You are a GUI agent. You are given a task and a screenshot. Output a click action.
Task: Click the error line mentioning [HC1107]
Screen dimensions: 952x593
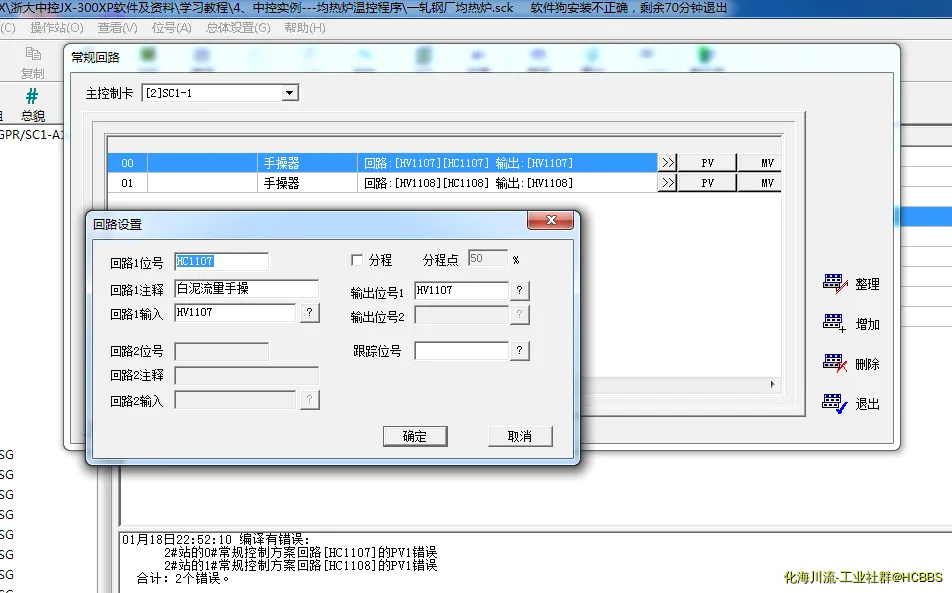click(301, 552)
